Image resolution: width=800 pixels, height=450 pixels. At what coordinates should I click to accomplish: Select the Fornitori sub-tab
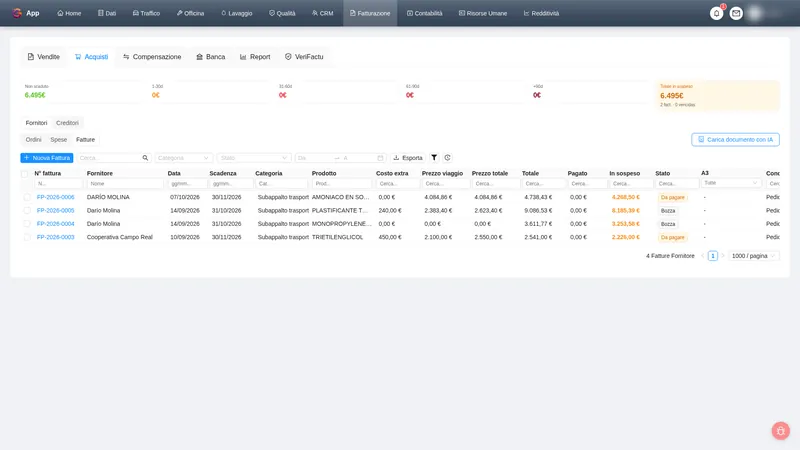[36, 123]
